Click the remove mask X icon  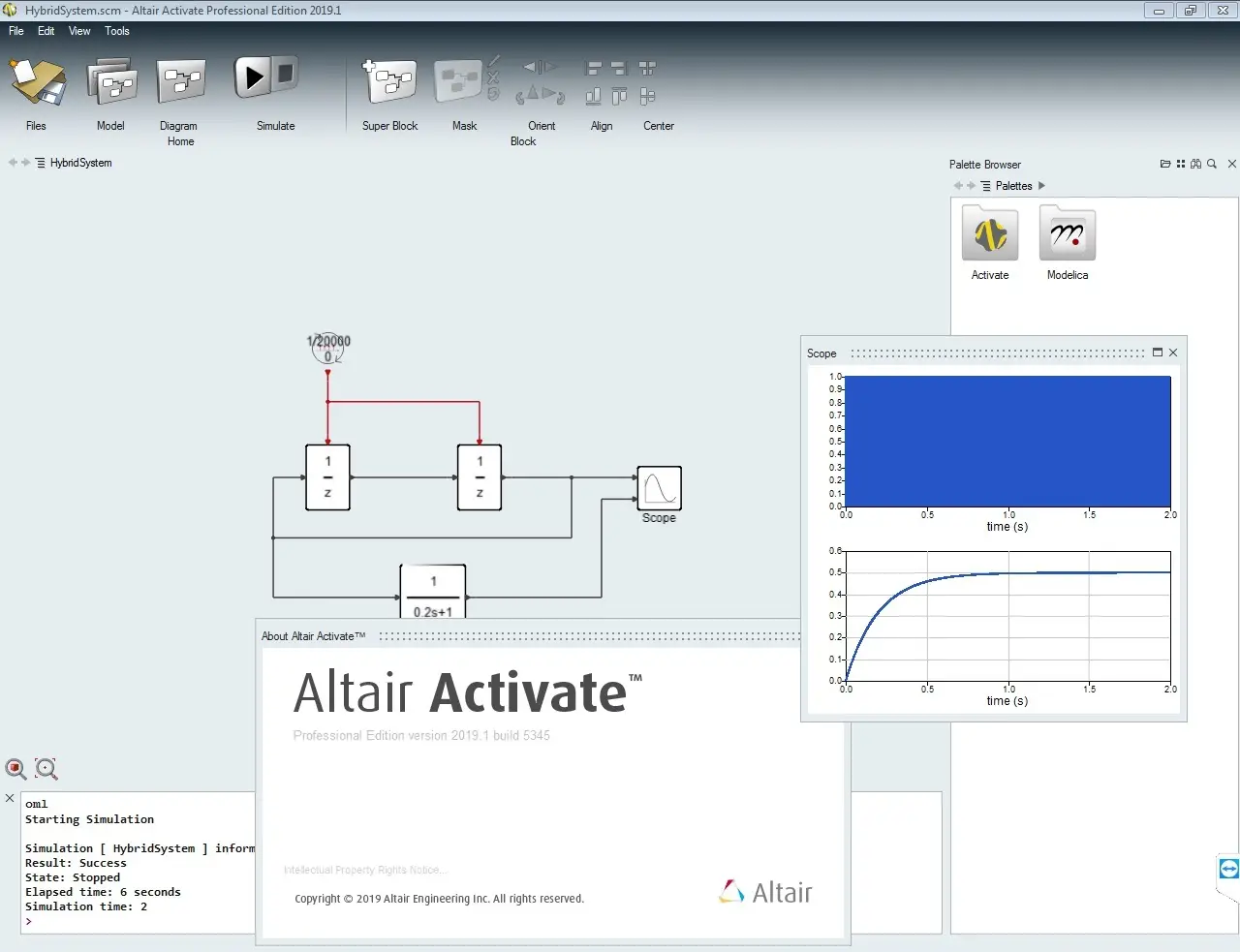tap(493, 77)
